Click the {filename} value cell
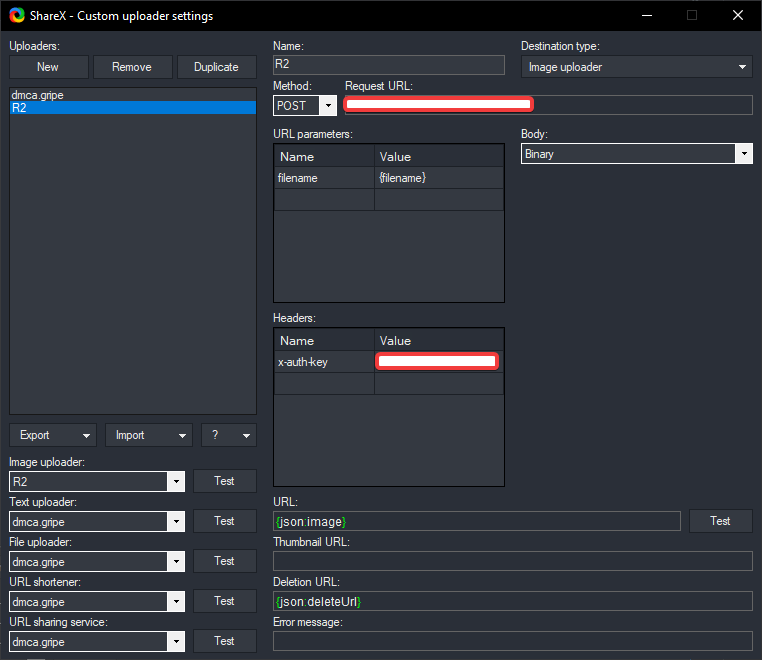Viewport: 762px width, 660px height. pyautogui.click(x=439, y=178)
